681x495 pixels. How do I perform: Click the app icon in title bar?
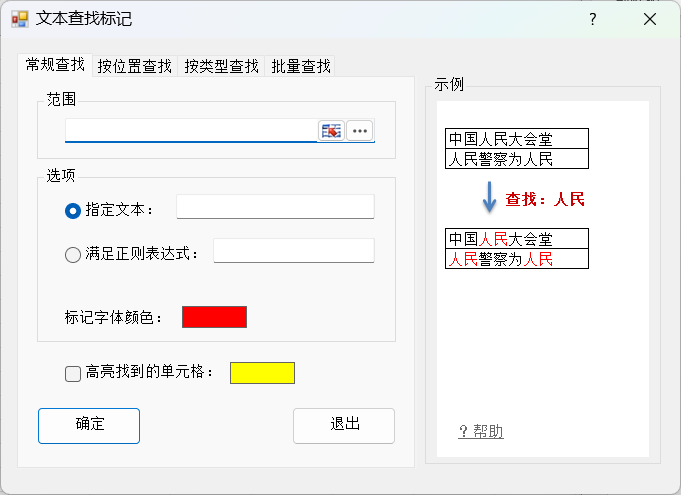pos(20,19)
